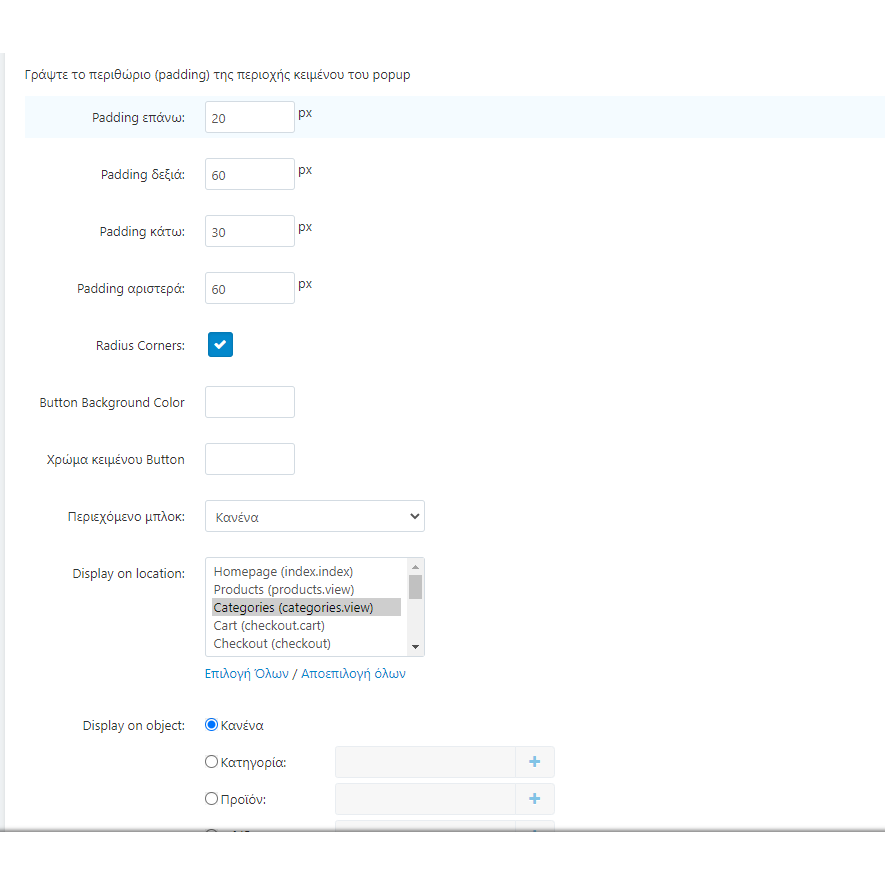Pick Checkout (checkout) in location list
This screenshot has width=885, height=886.
[272, 643]
